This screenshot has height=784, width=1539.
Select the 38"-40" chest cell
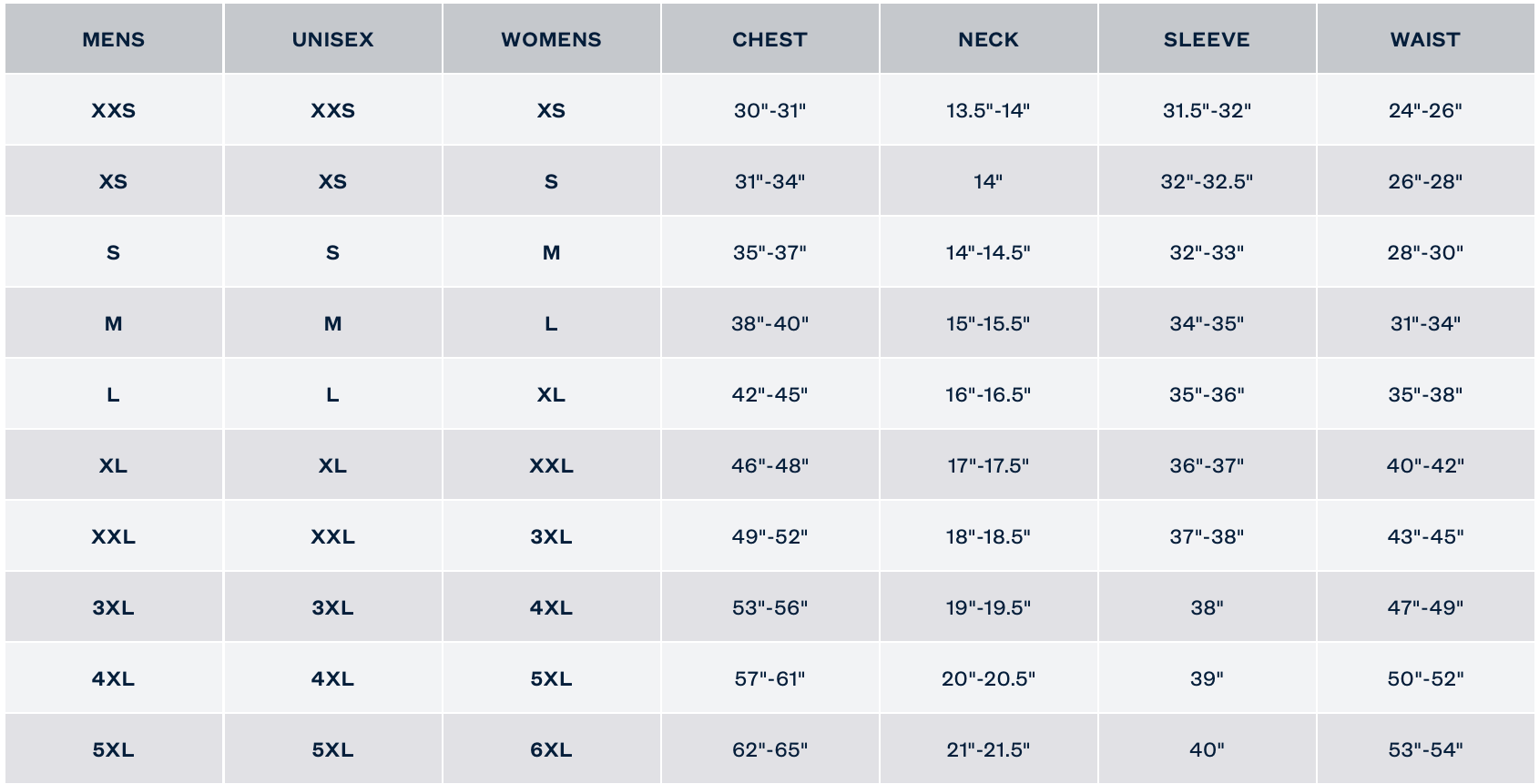pos(769,324)
